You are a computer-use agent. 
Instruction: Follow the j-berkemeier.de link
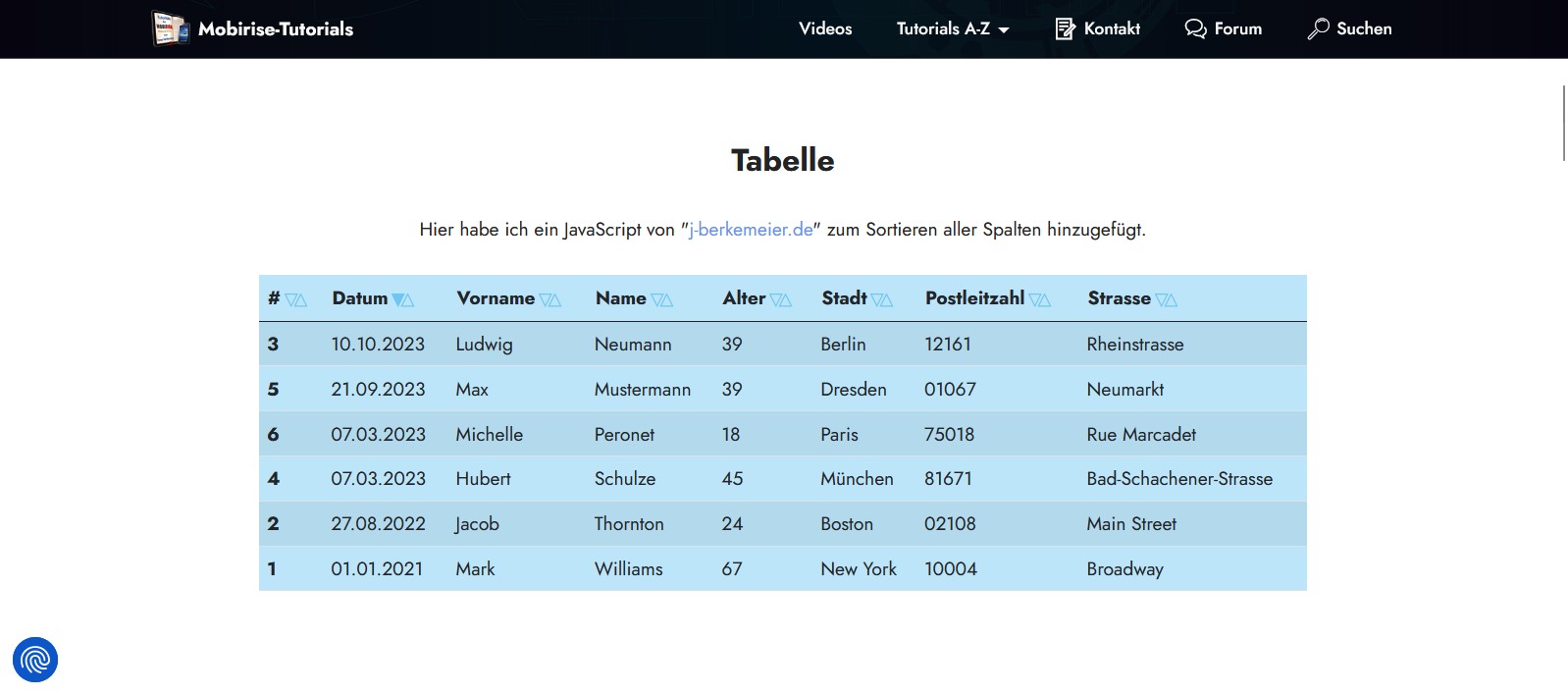[x=751, y=230]
